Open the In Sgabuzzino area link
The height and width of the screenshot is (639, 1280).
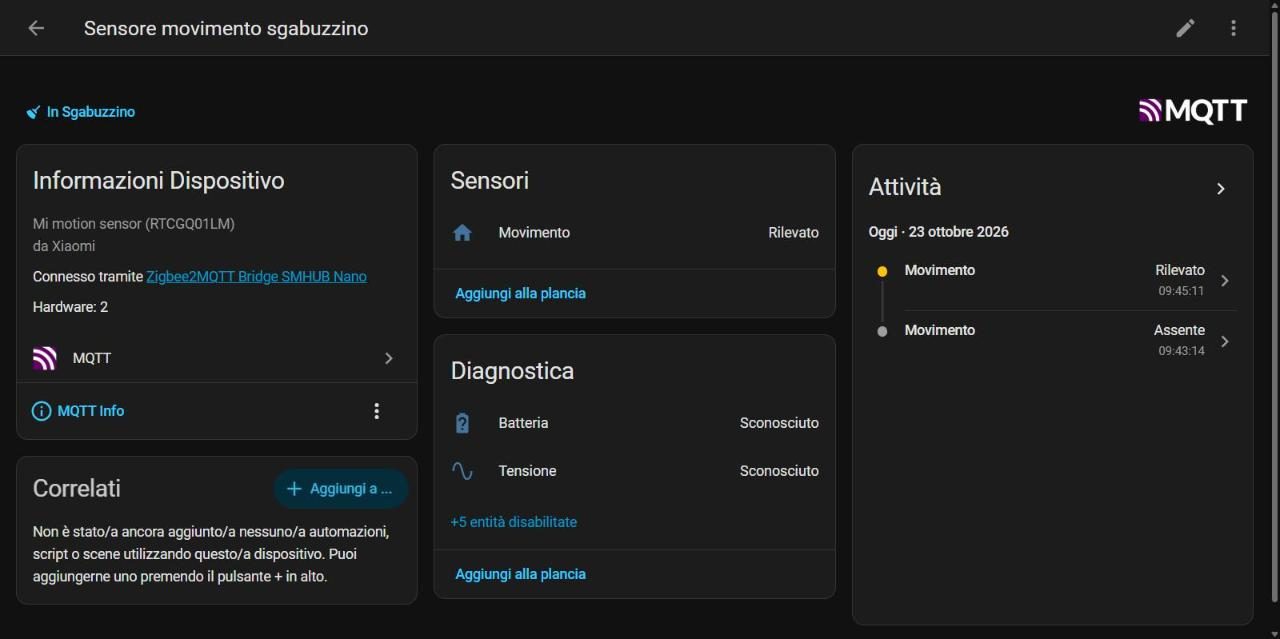[x=91, y=112]
